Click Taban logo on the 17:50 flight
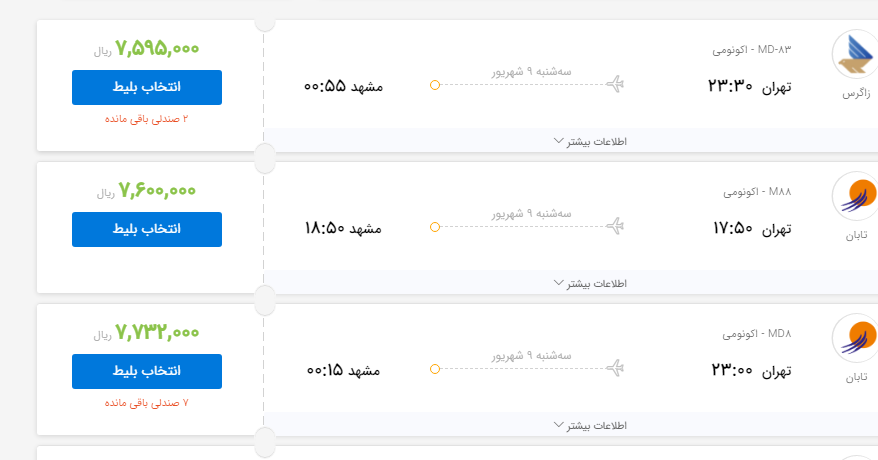 coord(855,197)
